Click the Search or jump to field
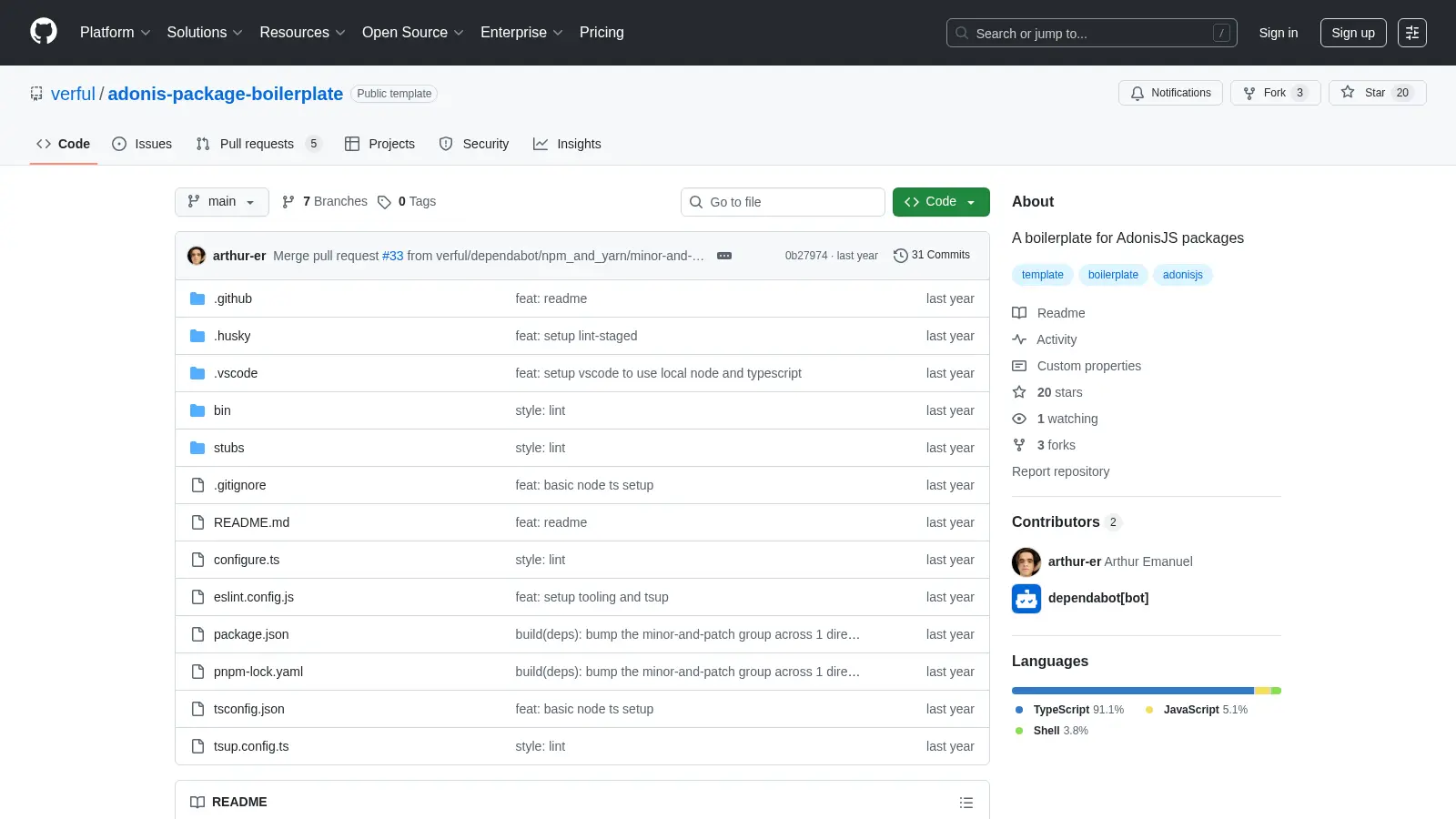The height and width of the screenshot is (819, 1456). pos(1091,33)
